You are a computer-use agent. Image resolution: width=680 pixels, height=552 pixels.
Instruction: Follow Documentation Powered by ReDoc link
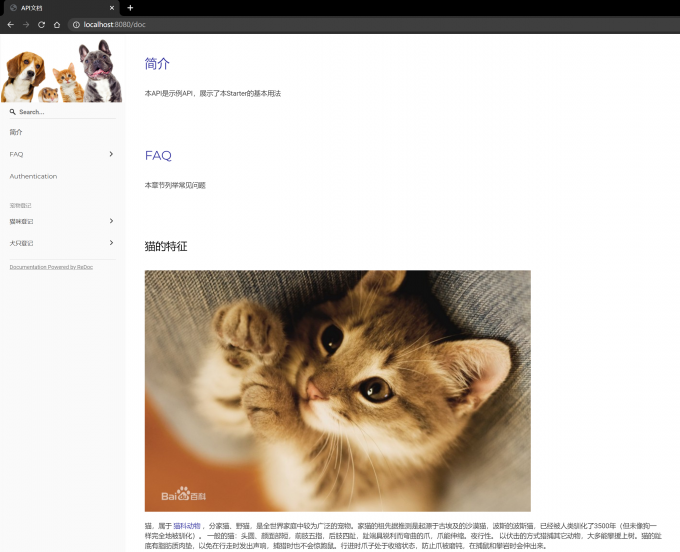51,267
